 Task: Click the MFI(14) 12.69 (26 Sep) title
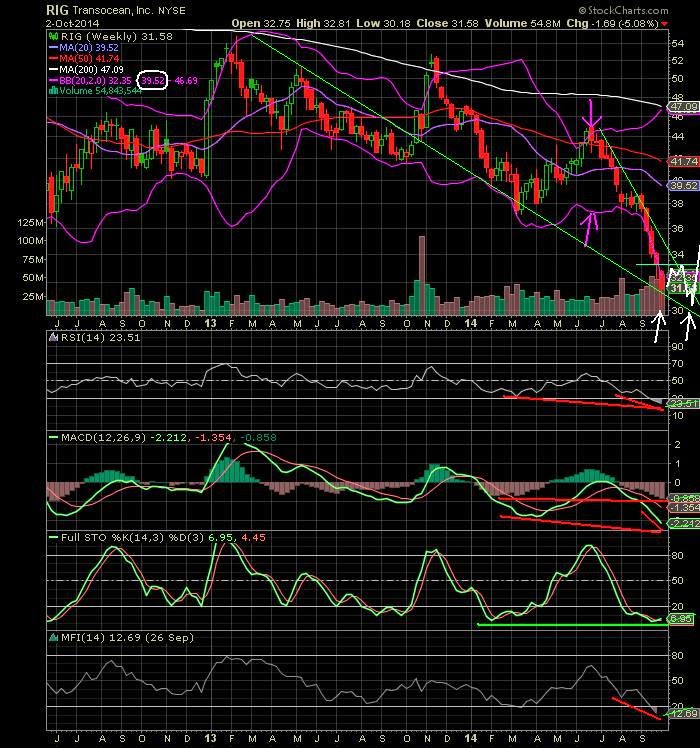(127, 637)
